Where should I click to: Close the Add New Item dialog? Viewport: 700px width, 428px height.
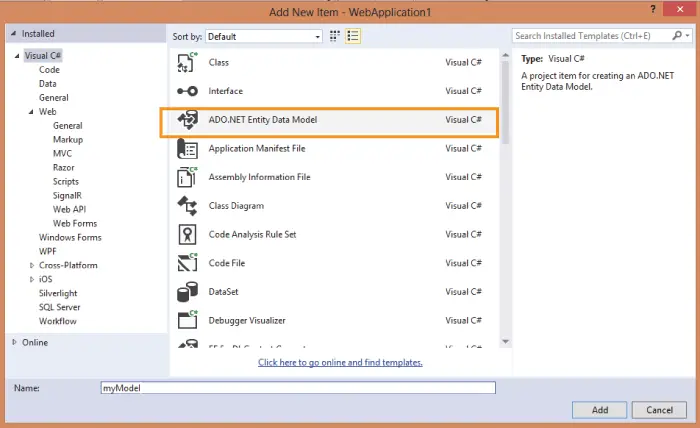[680, 9]
